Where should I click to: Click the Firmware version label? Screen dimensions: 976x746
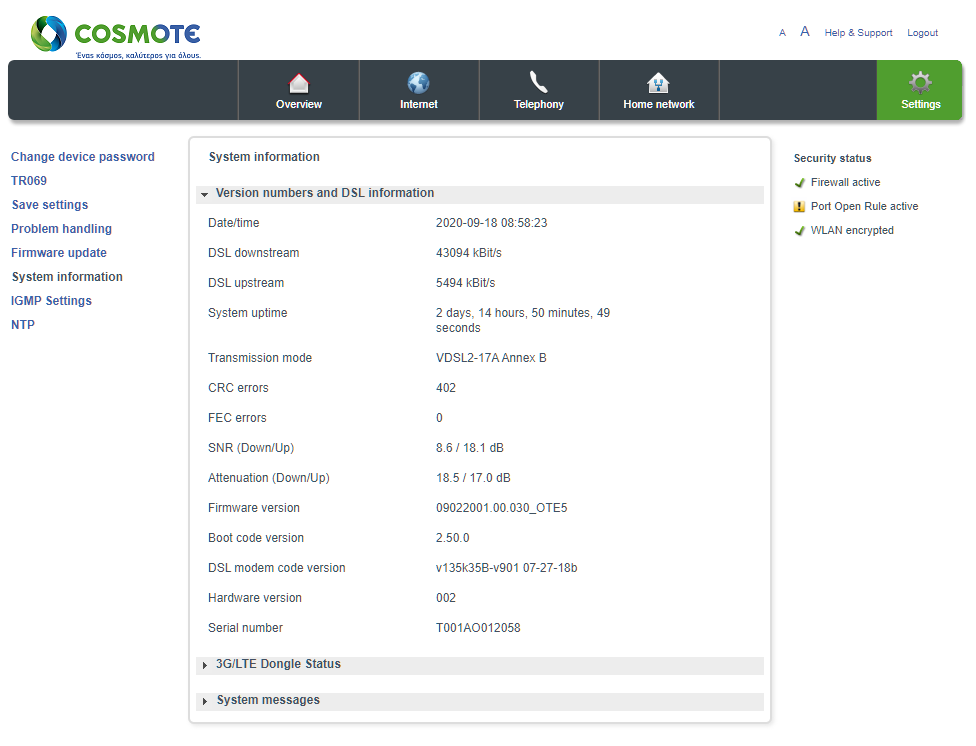[254, 508]
